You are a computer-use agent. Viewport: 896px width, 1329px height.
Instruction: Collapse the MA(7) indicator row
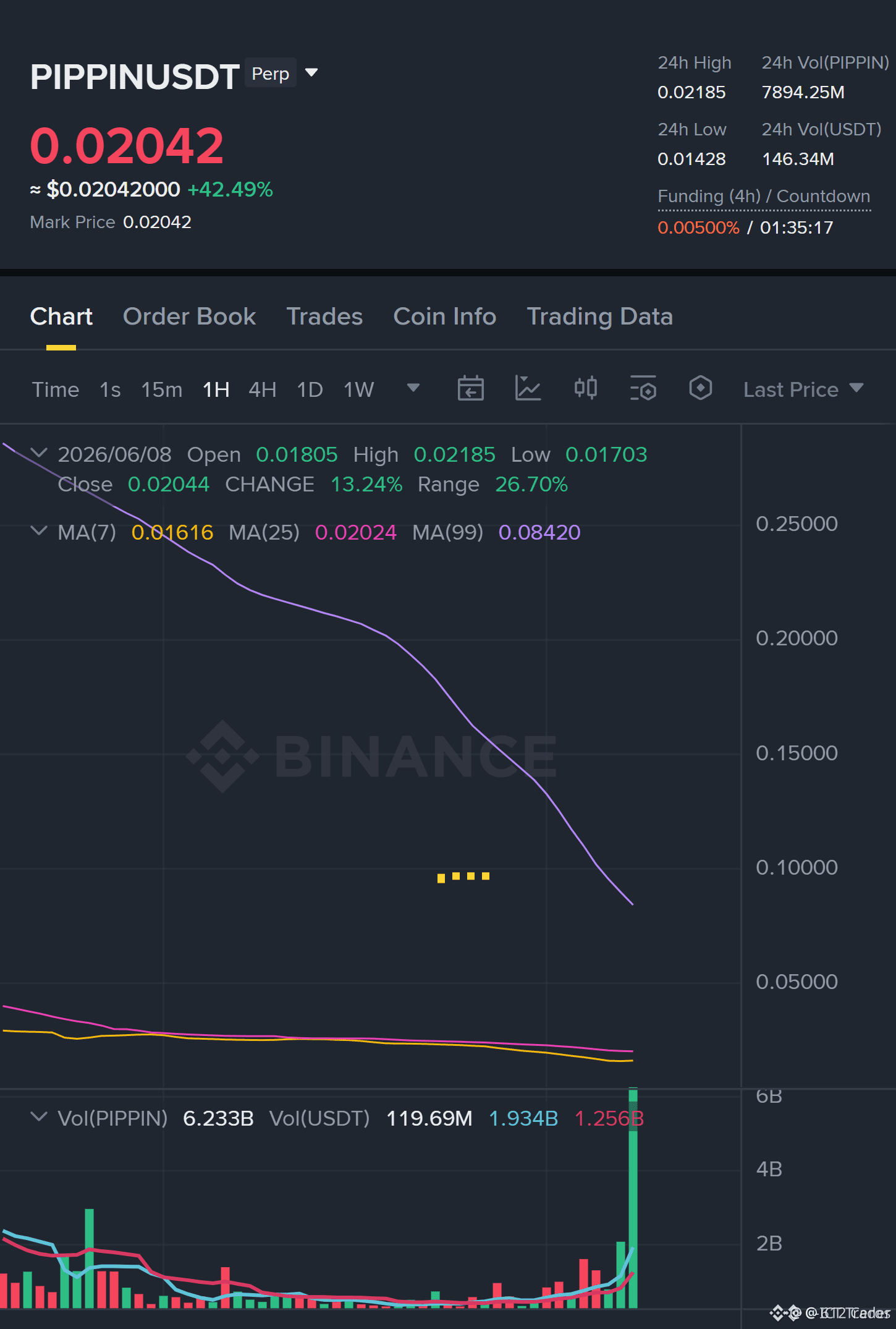coord(38,531)
